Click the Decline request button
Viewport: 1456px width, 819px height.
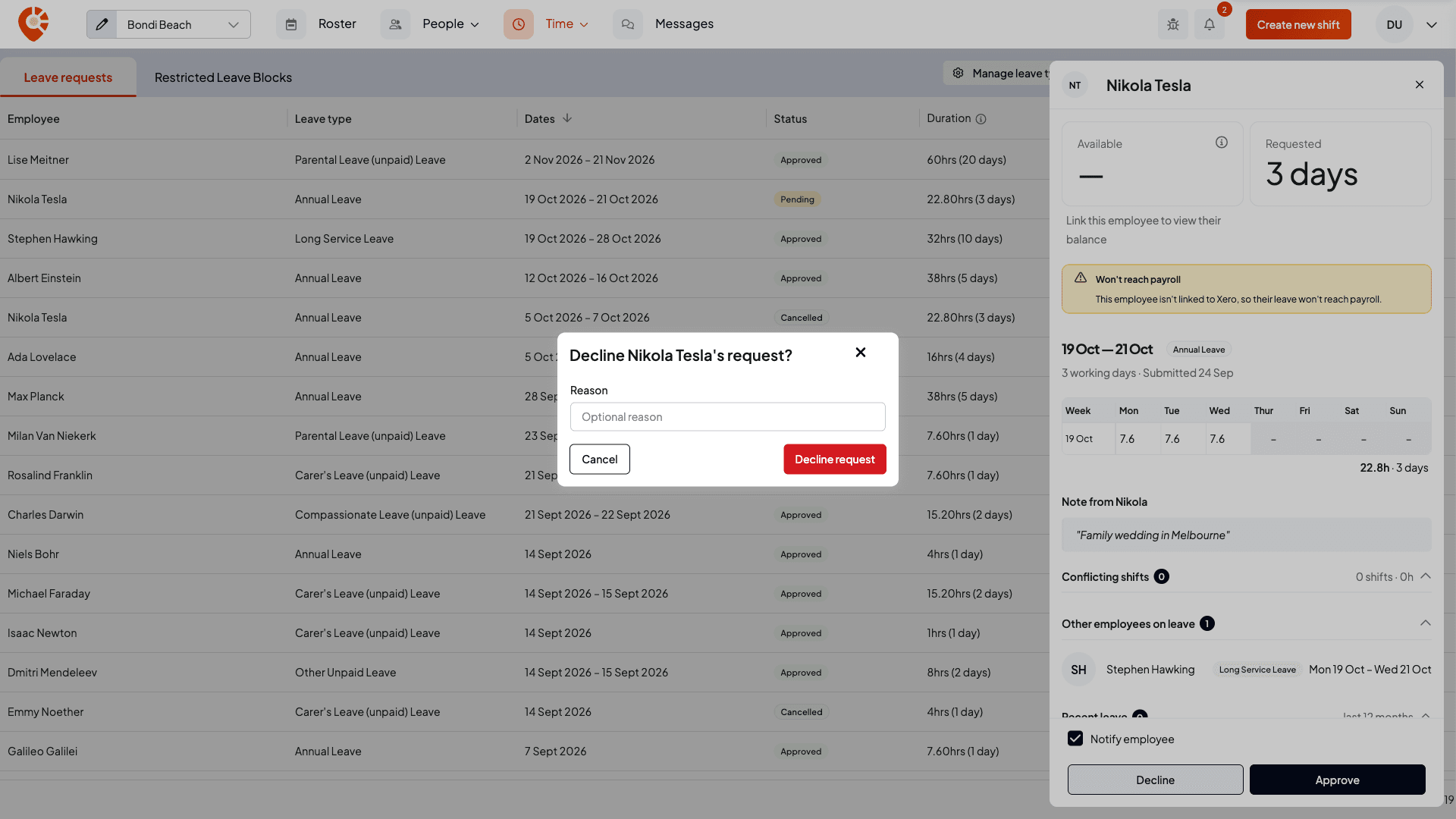(835, 460)
